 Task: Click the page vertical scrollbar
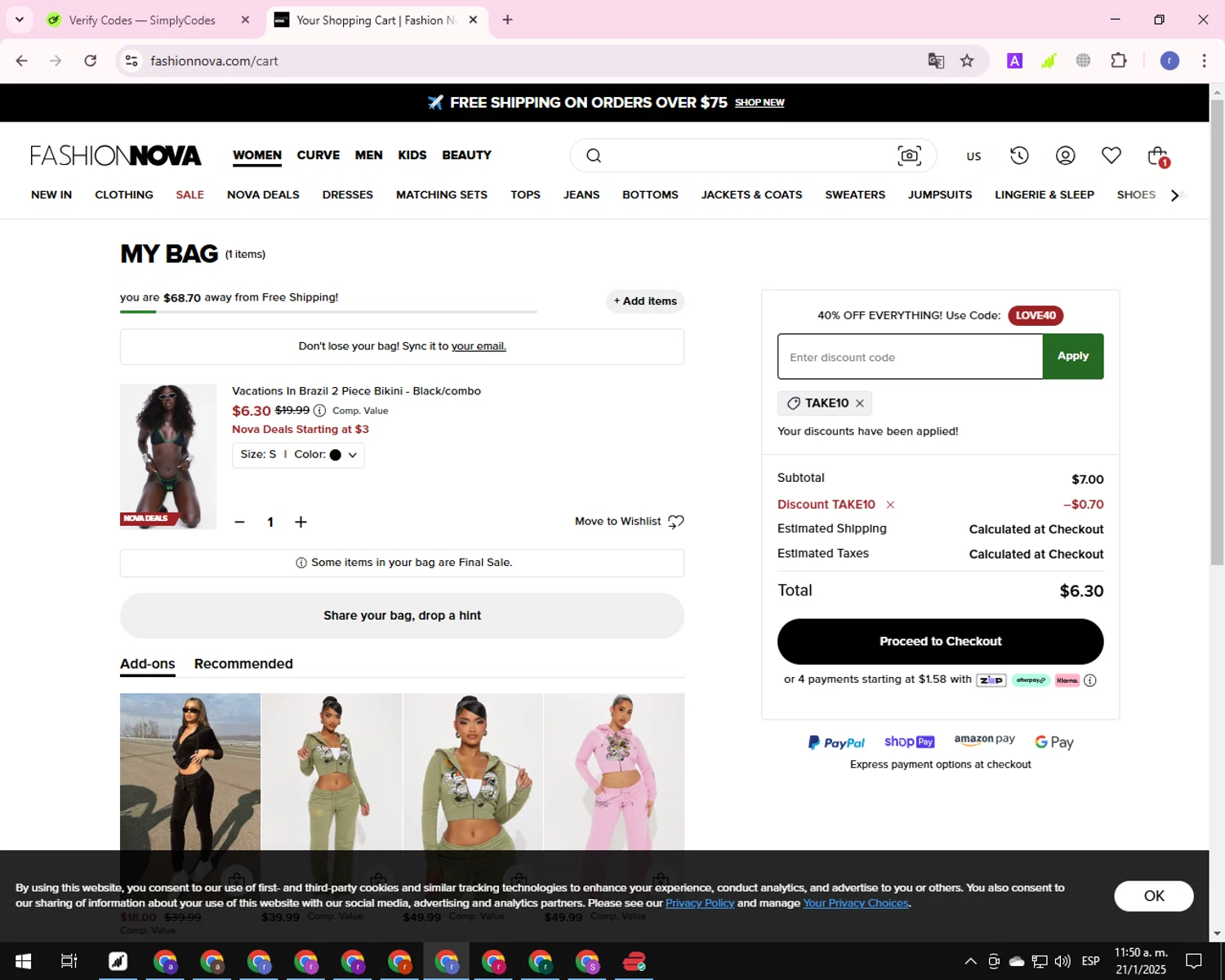coord(1217,332)
